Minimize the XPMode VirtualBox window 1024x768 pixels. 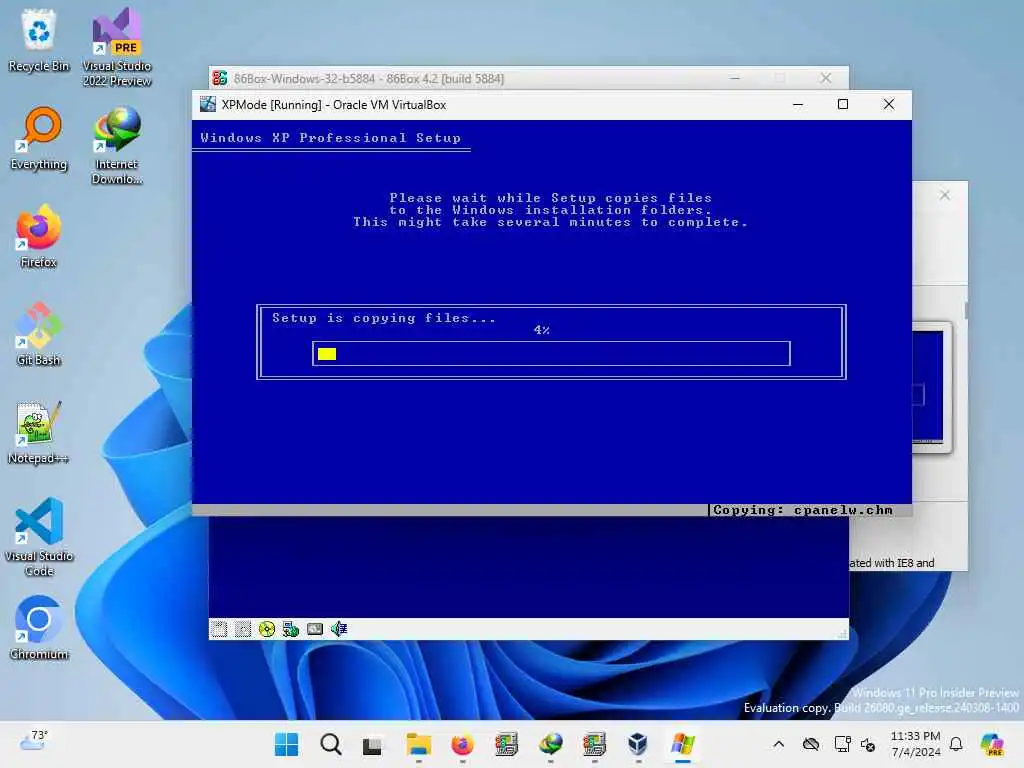coord(797,104)
